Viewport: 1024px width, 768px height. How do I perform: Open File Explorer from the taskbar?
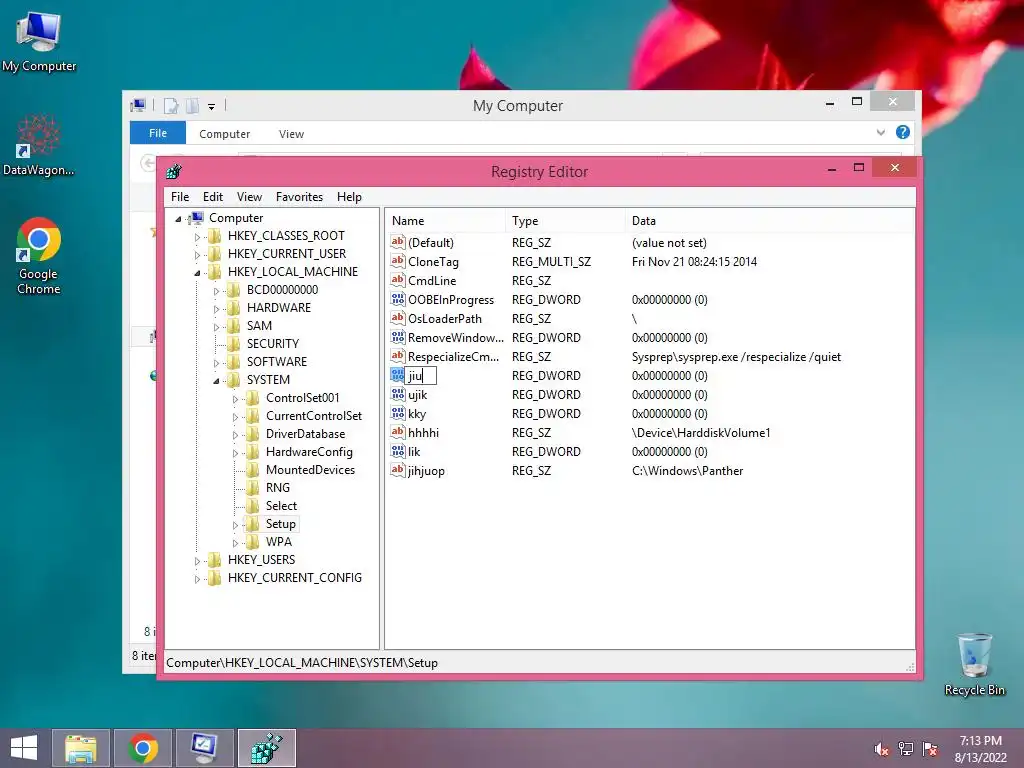81,748
